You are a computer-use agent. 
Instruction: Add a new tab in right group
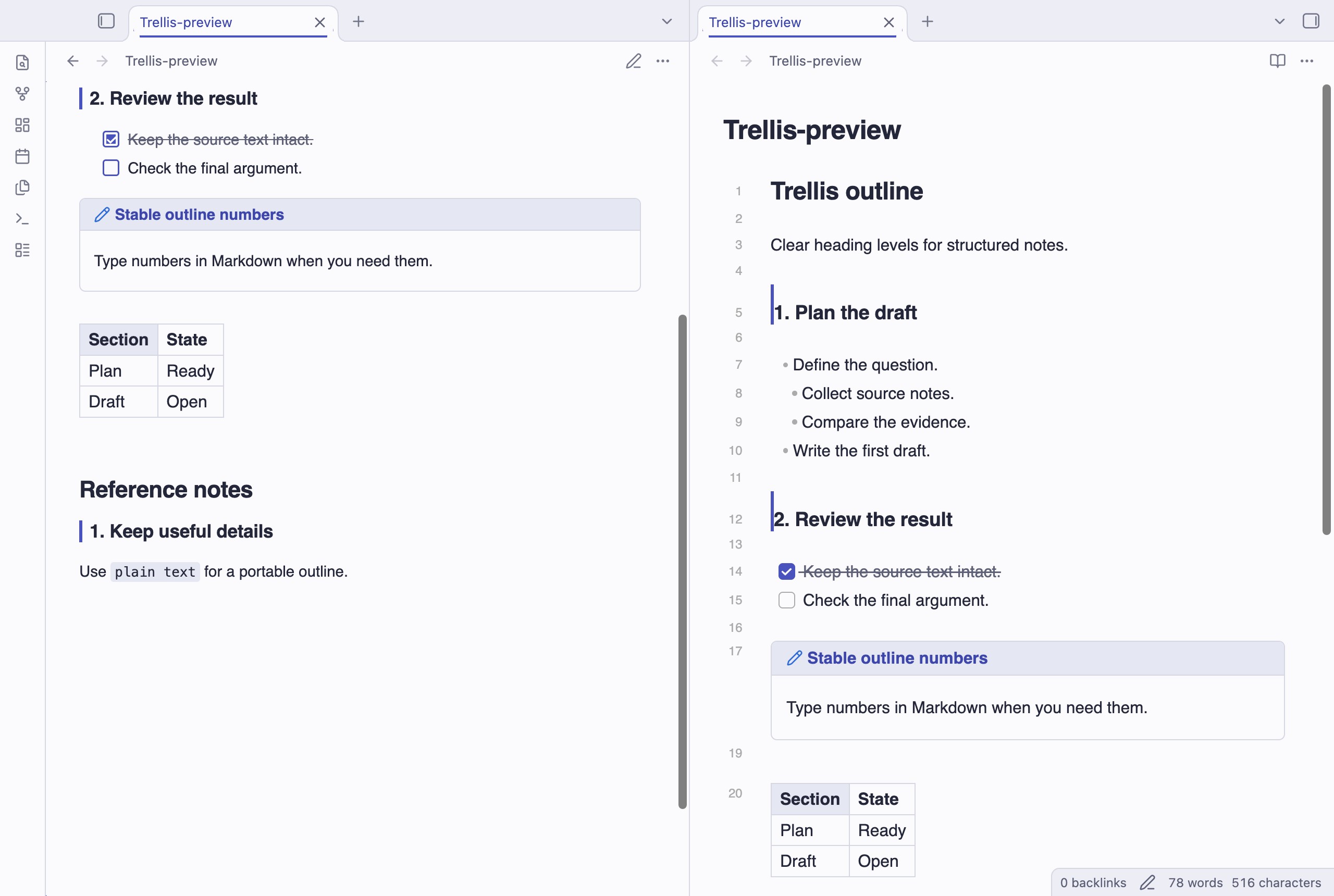[x=928, y=22]
